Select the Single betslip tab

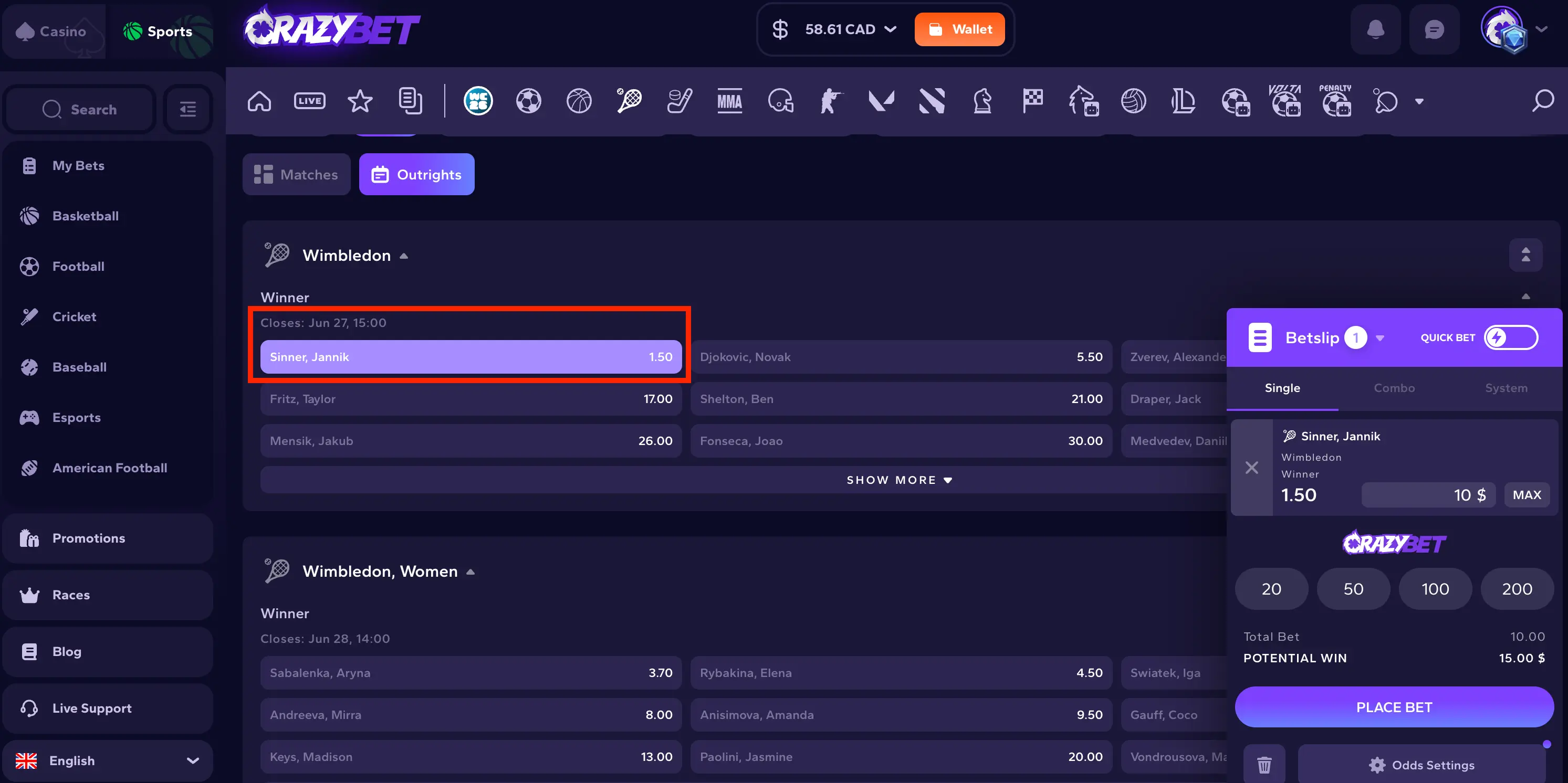pos(1282,388)
